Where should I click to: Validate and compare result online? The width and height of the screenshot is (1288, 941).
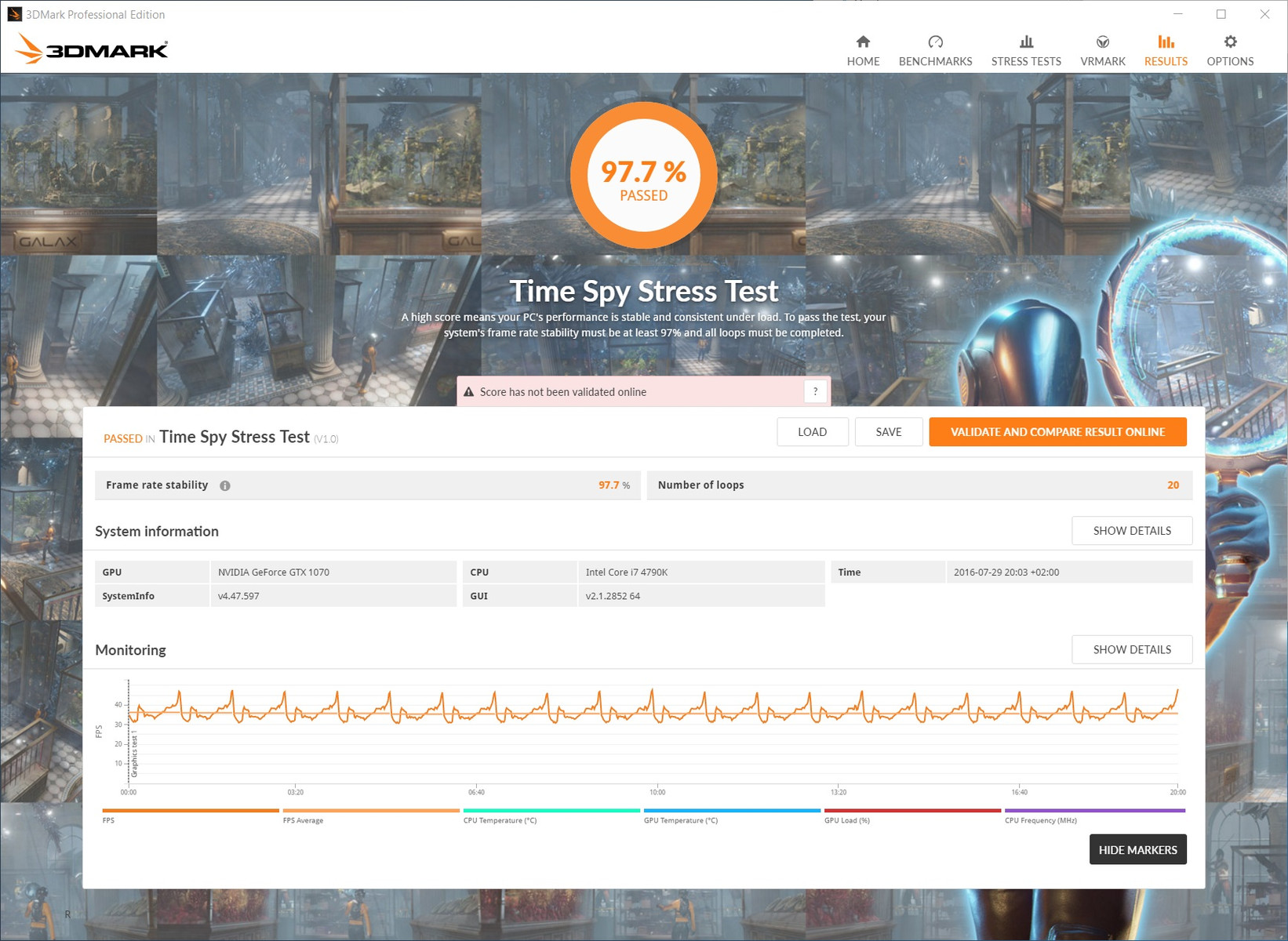[x=1057, y=432]
